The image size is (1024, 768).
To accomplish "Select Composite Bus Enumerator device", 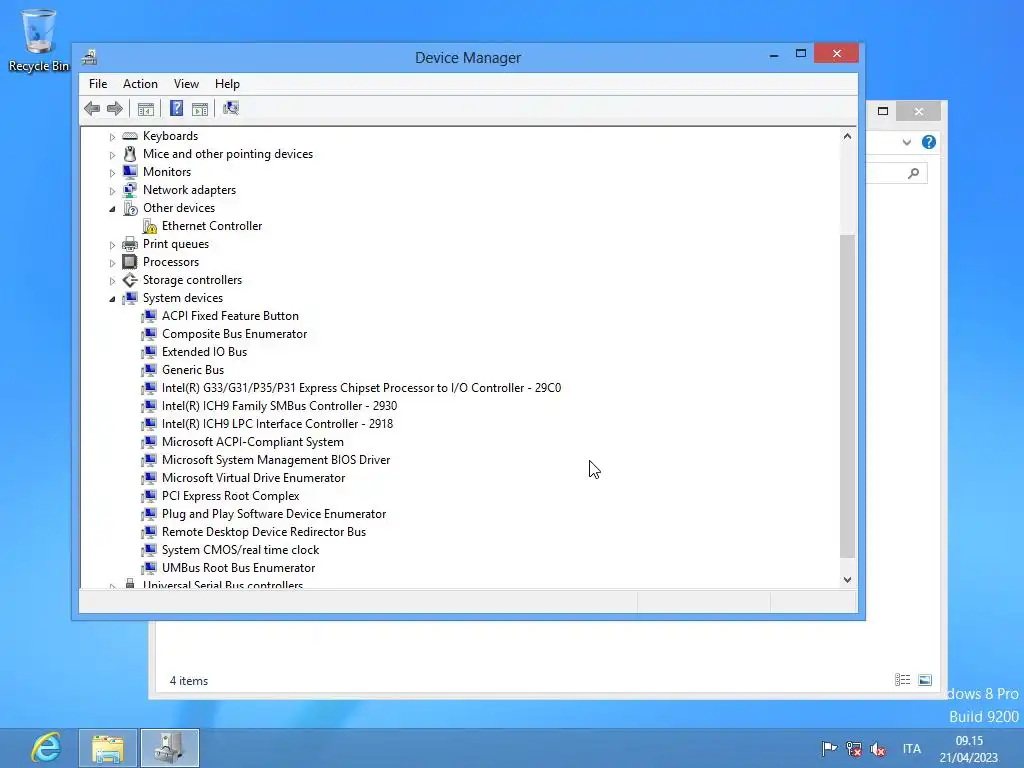I will click(234, 334).
